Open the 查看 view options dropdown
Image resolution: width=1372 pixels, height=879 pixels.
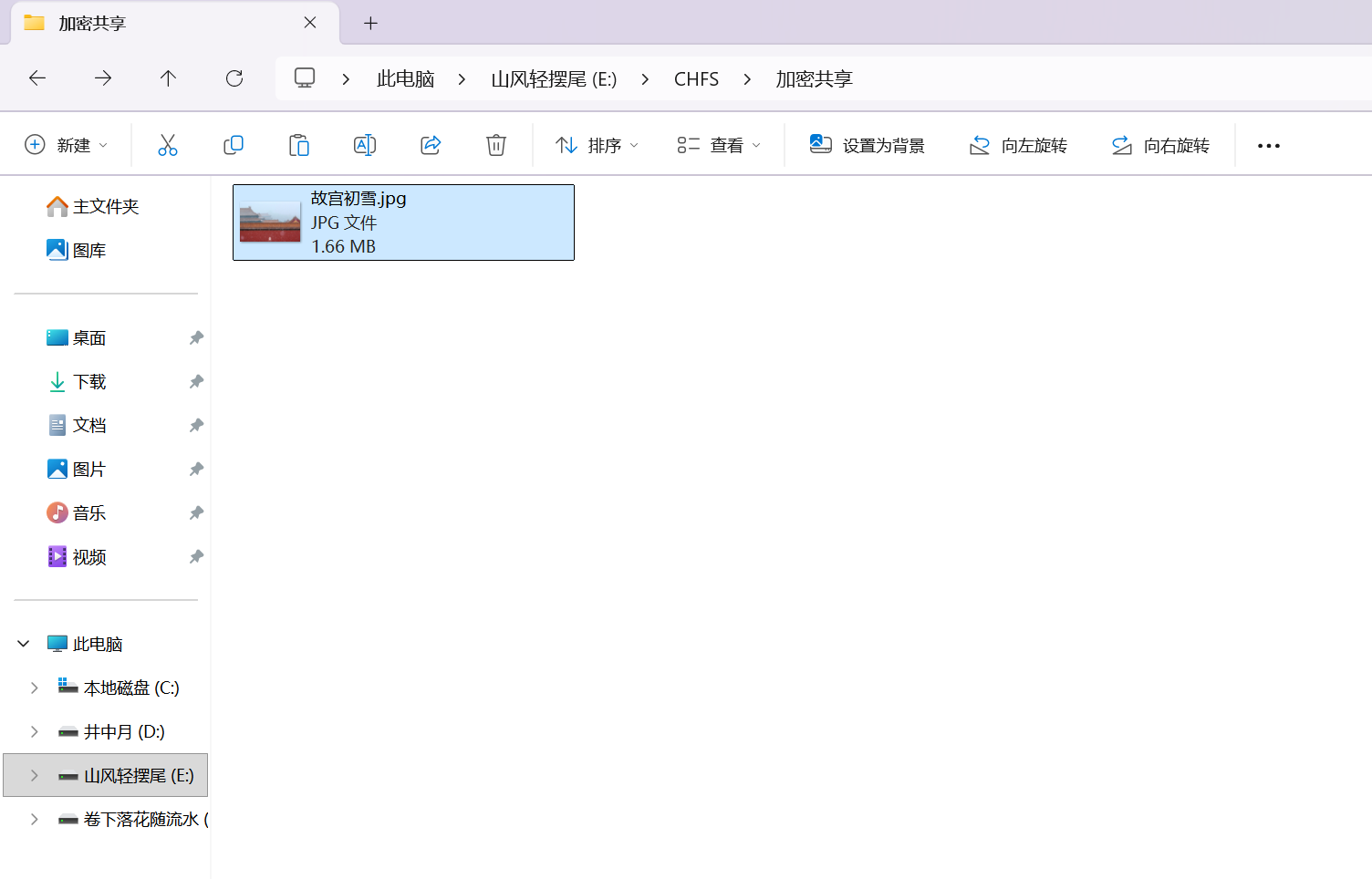718,144
